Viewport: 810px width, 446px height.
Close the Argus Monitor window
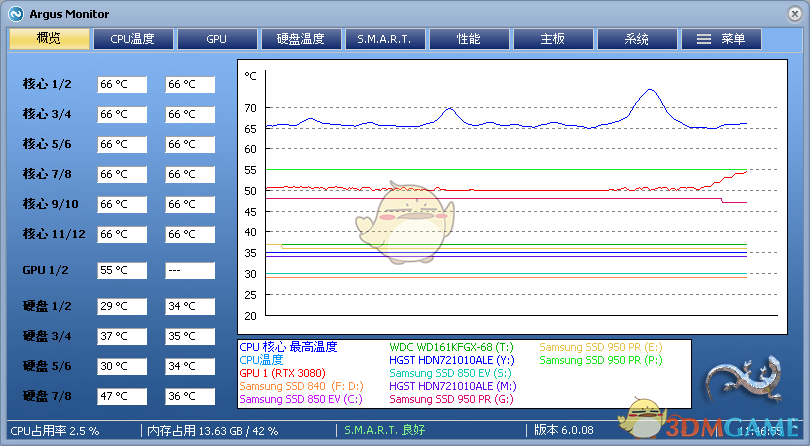pos(795,14)
